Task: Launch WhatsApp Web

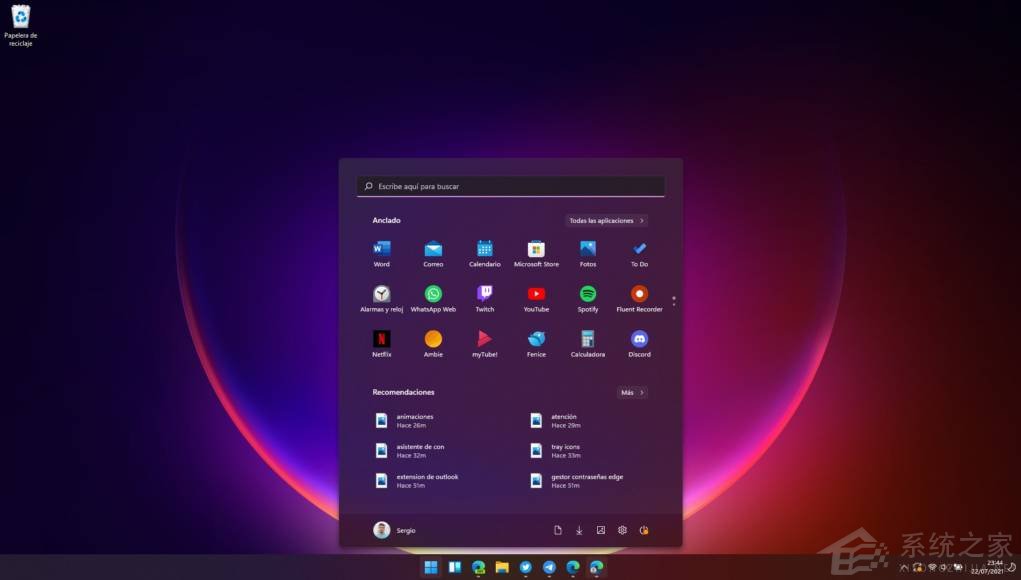Action: point(433,299)
